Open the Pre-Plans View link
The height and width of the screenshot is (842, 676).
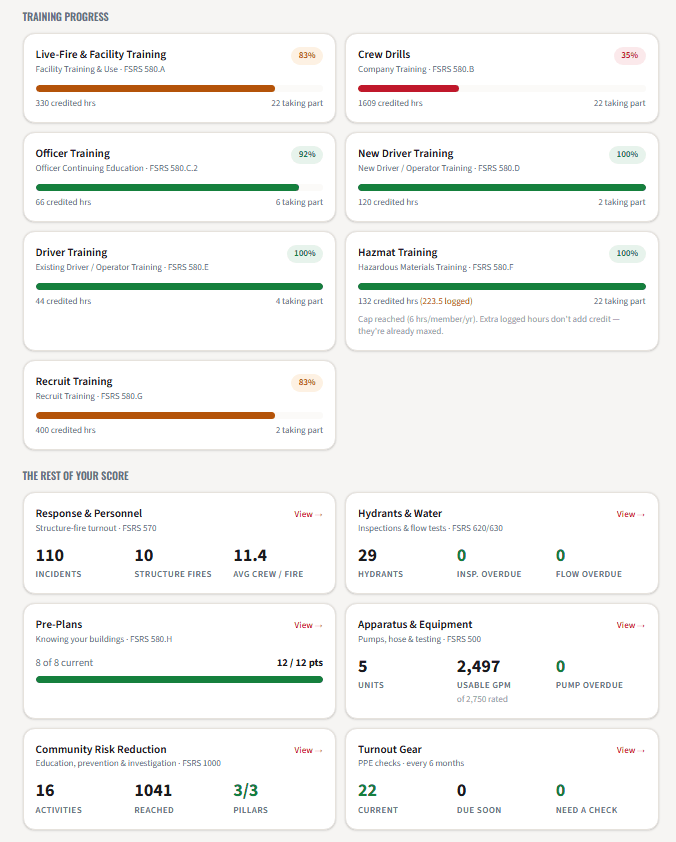pos(308,625)
